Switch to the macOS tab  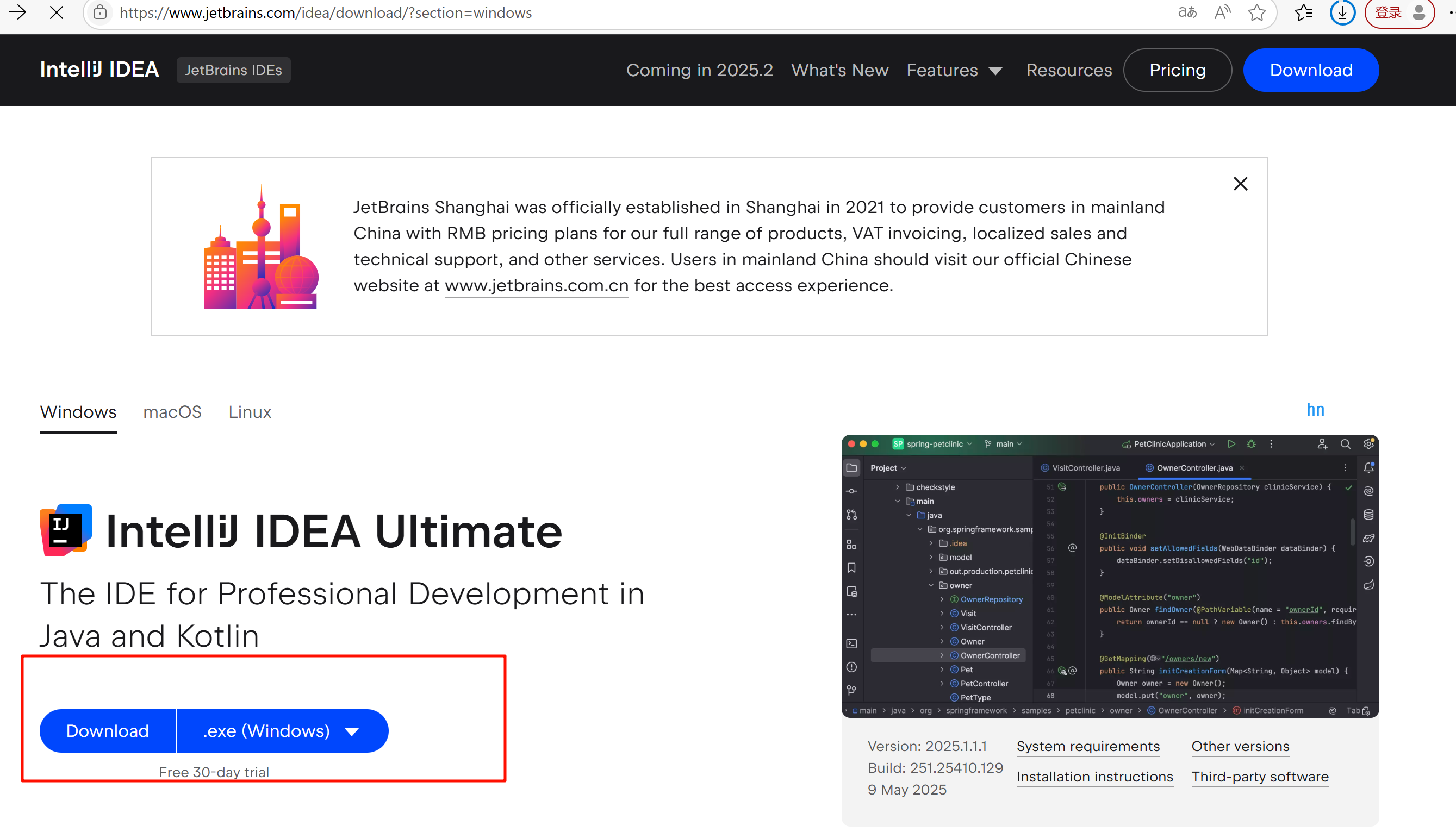[172, 412]
